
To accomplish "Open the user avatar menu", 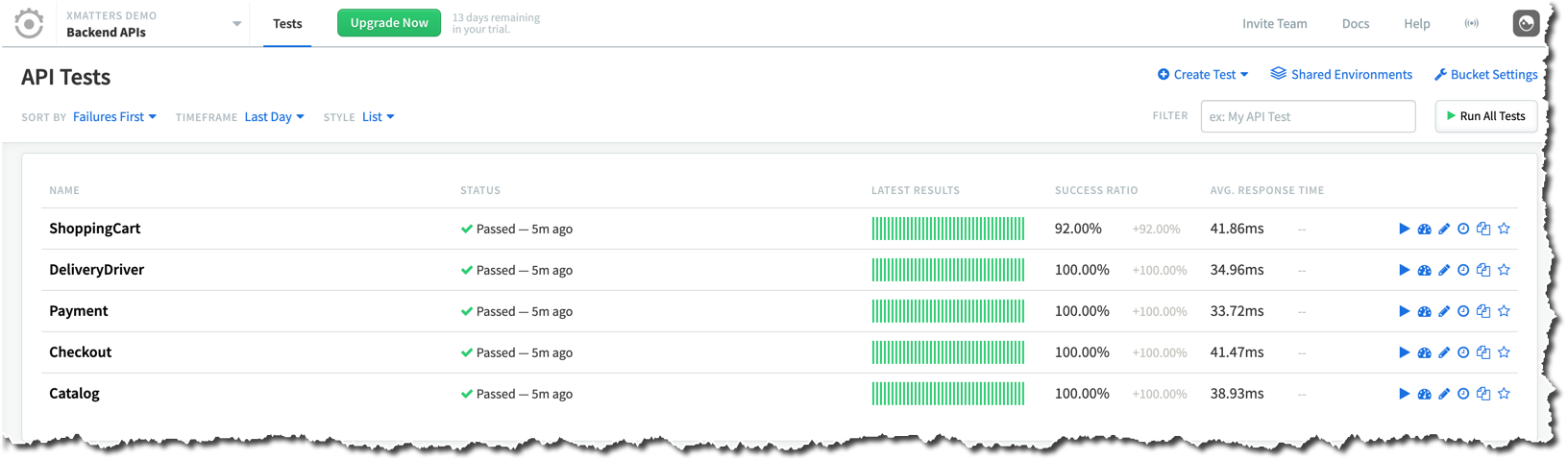I will (x=1526, y=23).
